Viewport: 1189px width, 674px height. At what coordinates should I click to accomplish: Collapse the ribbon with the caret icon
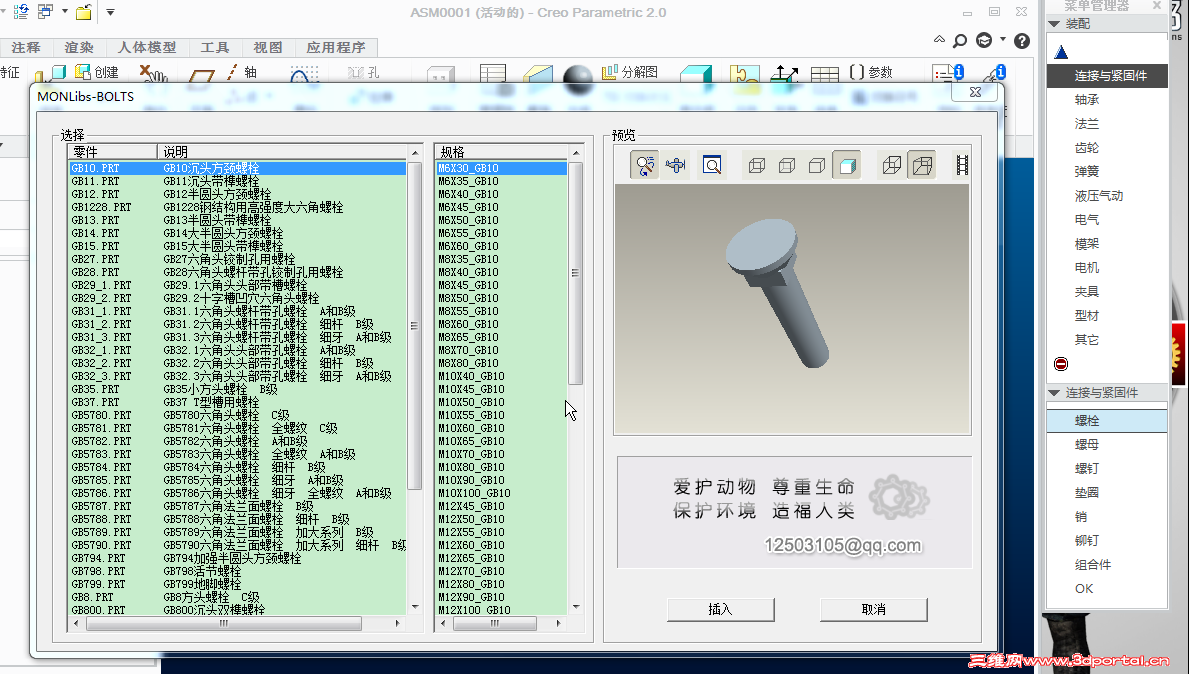click(940, 39)
